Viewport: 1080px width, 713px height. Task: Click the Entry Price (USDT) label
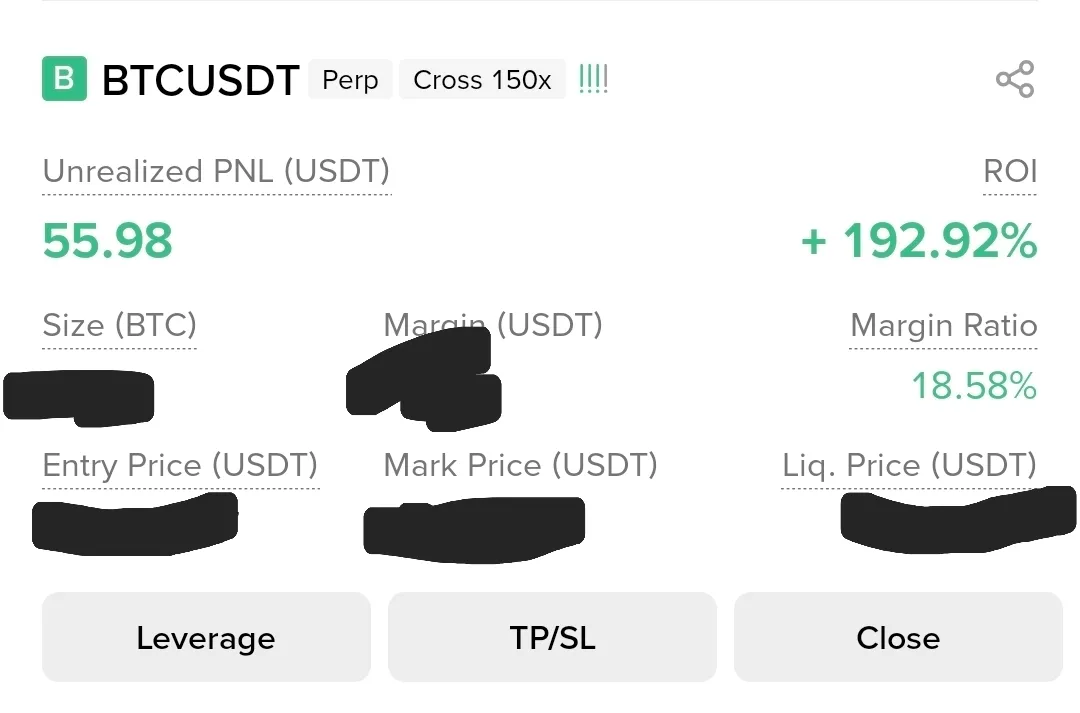point(180,465)
